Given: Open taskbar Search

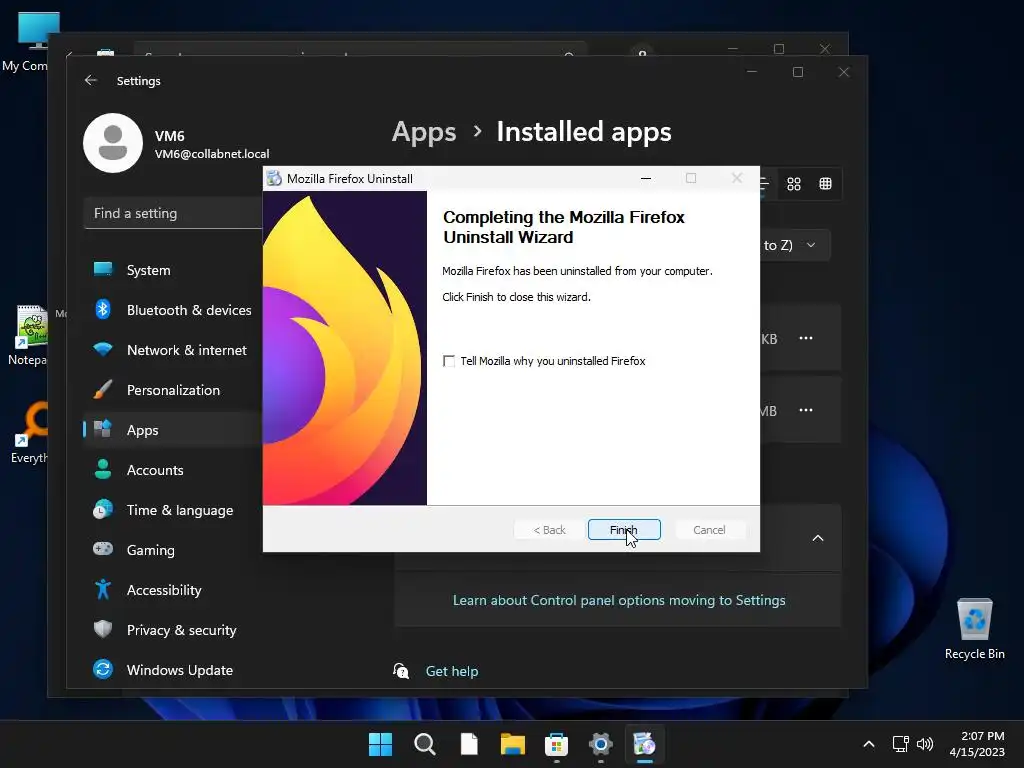Looking at the screenshot, I should [x=424, y=744].
